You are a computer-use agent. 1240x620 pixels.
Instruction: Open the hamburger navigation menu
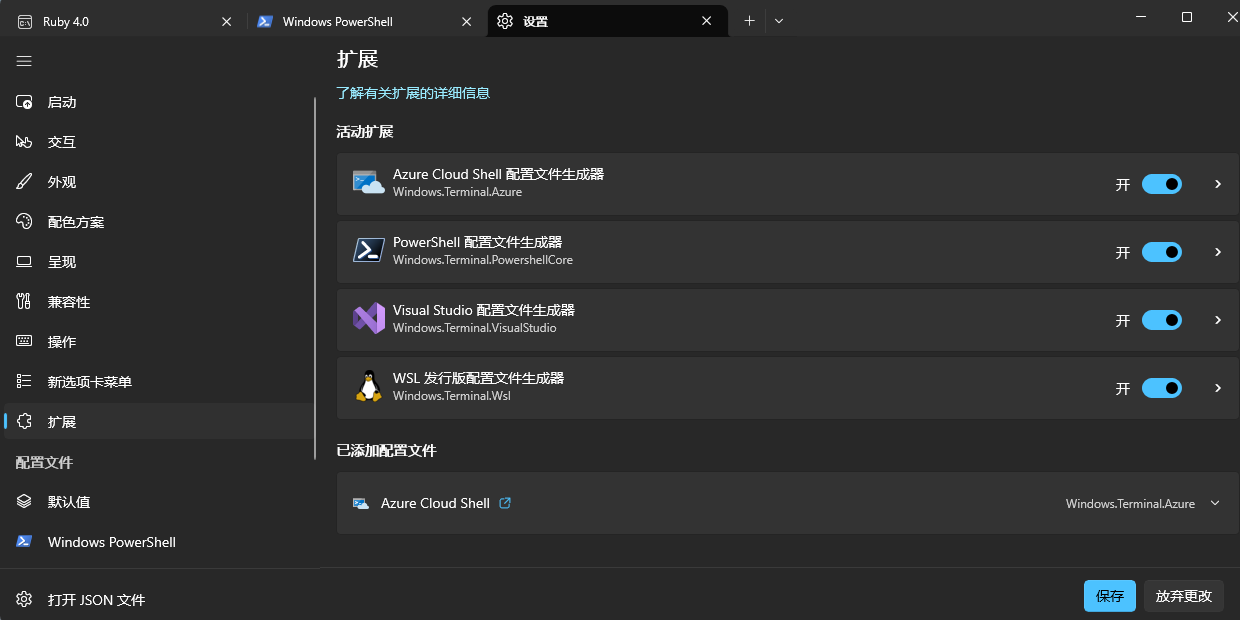coord(24,61)
